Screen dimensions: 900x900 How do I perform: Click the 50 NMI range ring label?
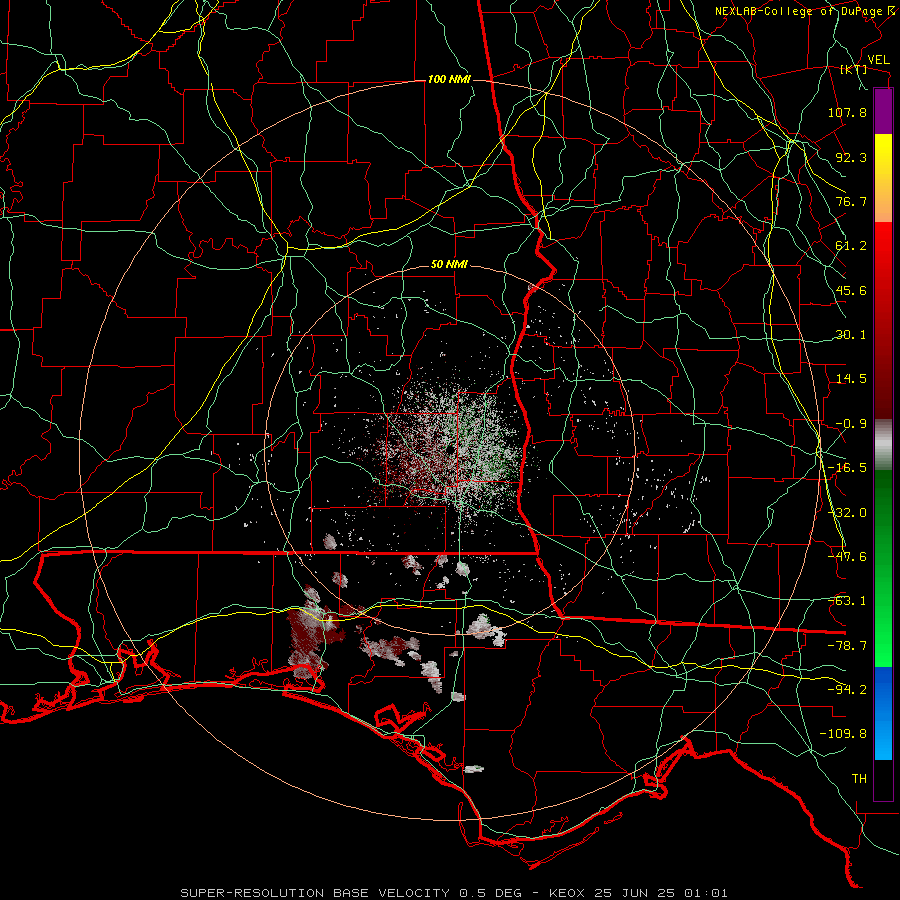point(449,265)
